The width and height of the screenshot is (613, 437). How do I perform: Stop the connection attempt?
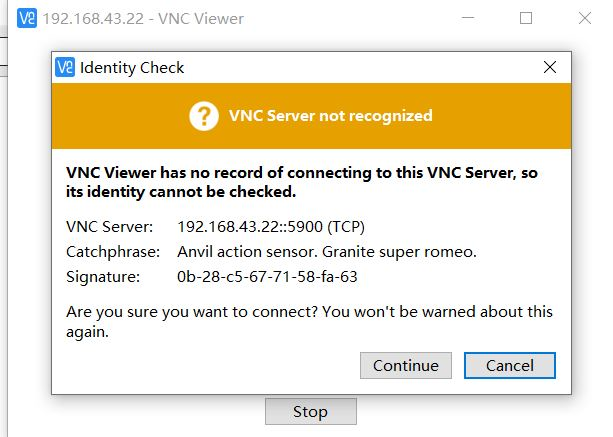tap(311, 411)
